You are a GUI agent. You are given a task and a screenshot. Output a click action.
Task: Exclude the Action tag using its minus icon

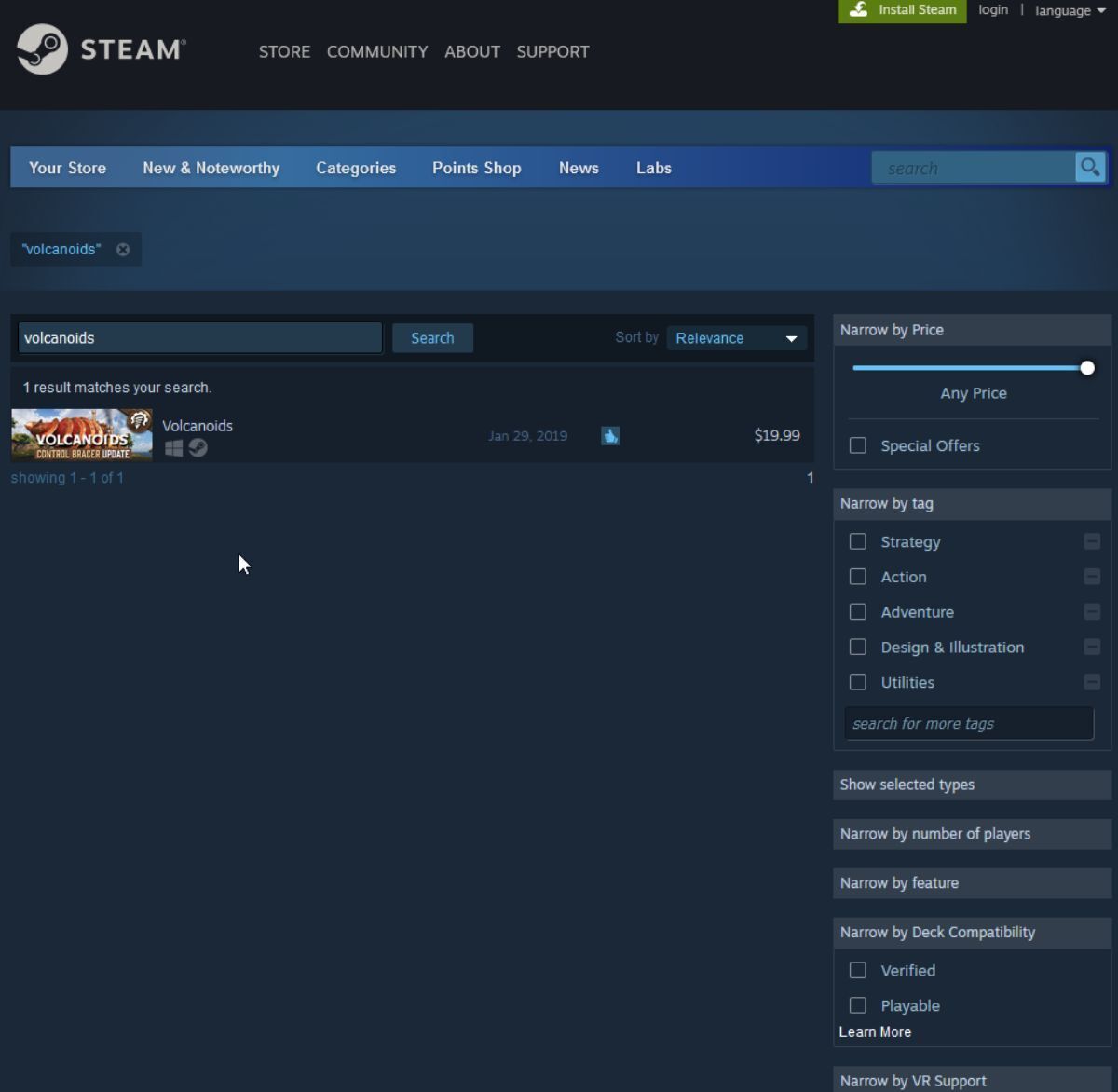coord(1092,577)
